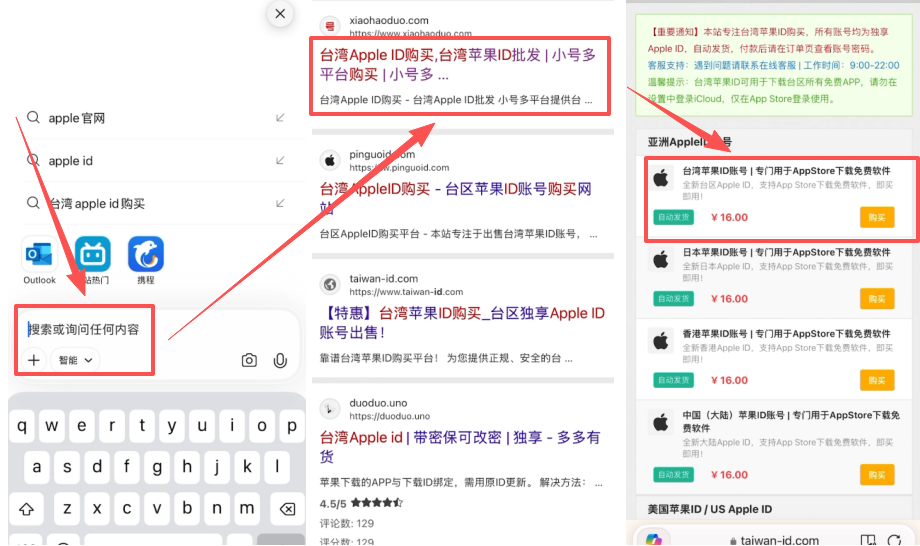920x546 pixels.
Task: Buy the 台湾苹果ID账号 with 购买 button
Action: tap(877, 218)
